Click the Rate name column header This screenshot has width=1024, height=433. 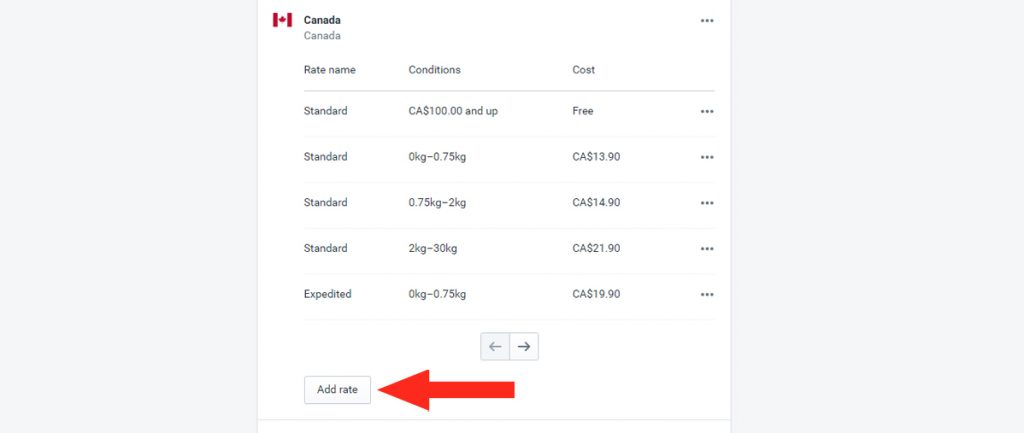click(x=330, y=70)
